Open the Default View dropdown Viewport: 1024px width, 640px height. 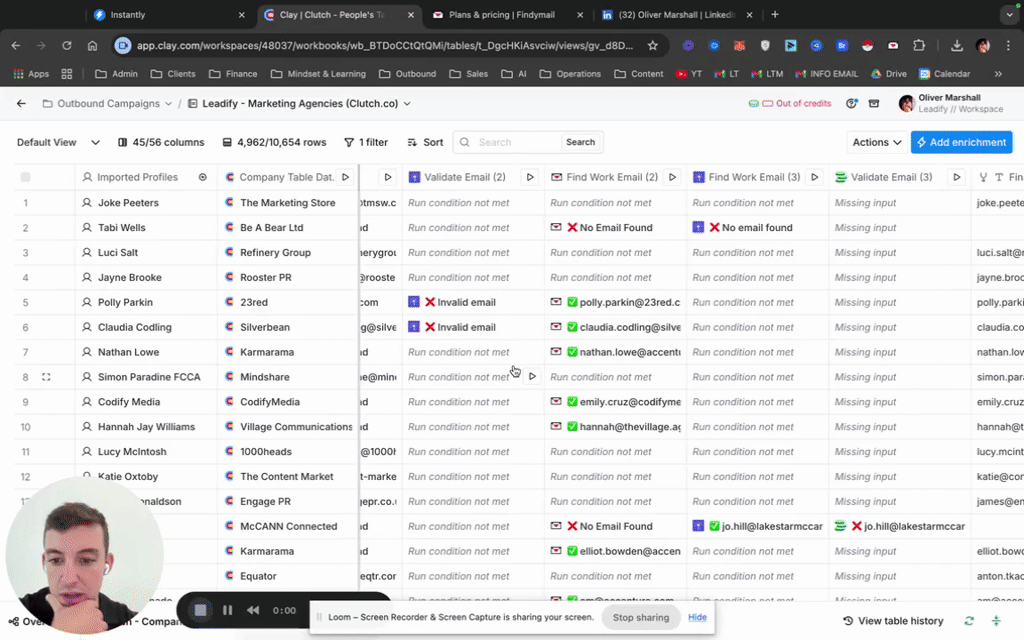[x=58, y=142]
